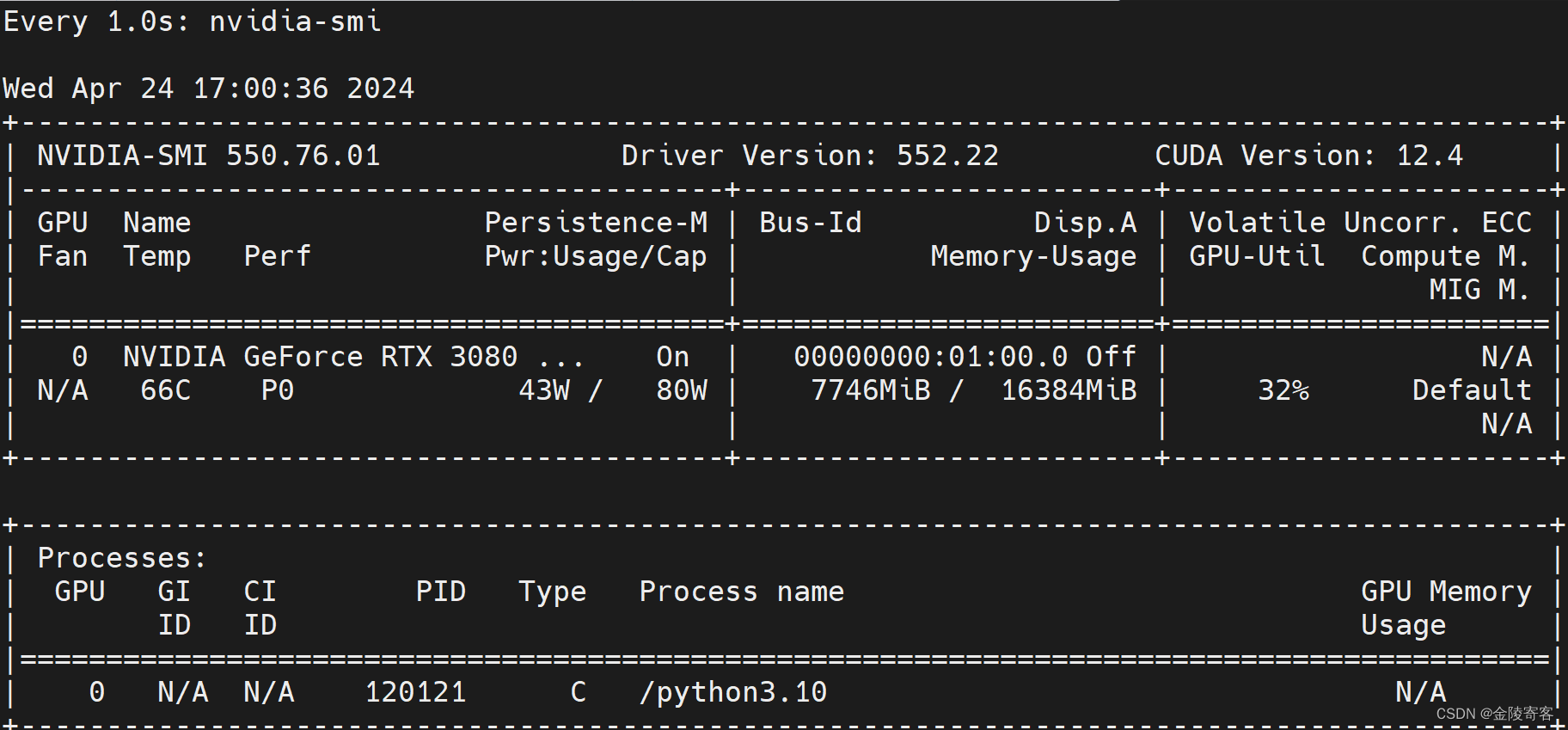Click 'CUDA Version: 12.4' text
Image resolution: width=1568 pixels, height=730 pixels.
click(x=1309, y=155)
